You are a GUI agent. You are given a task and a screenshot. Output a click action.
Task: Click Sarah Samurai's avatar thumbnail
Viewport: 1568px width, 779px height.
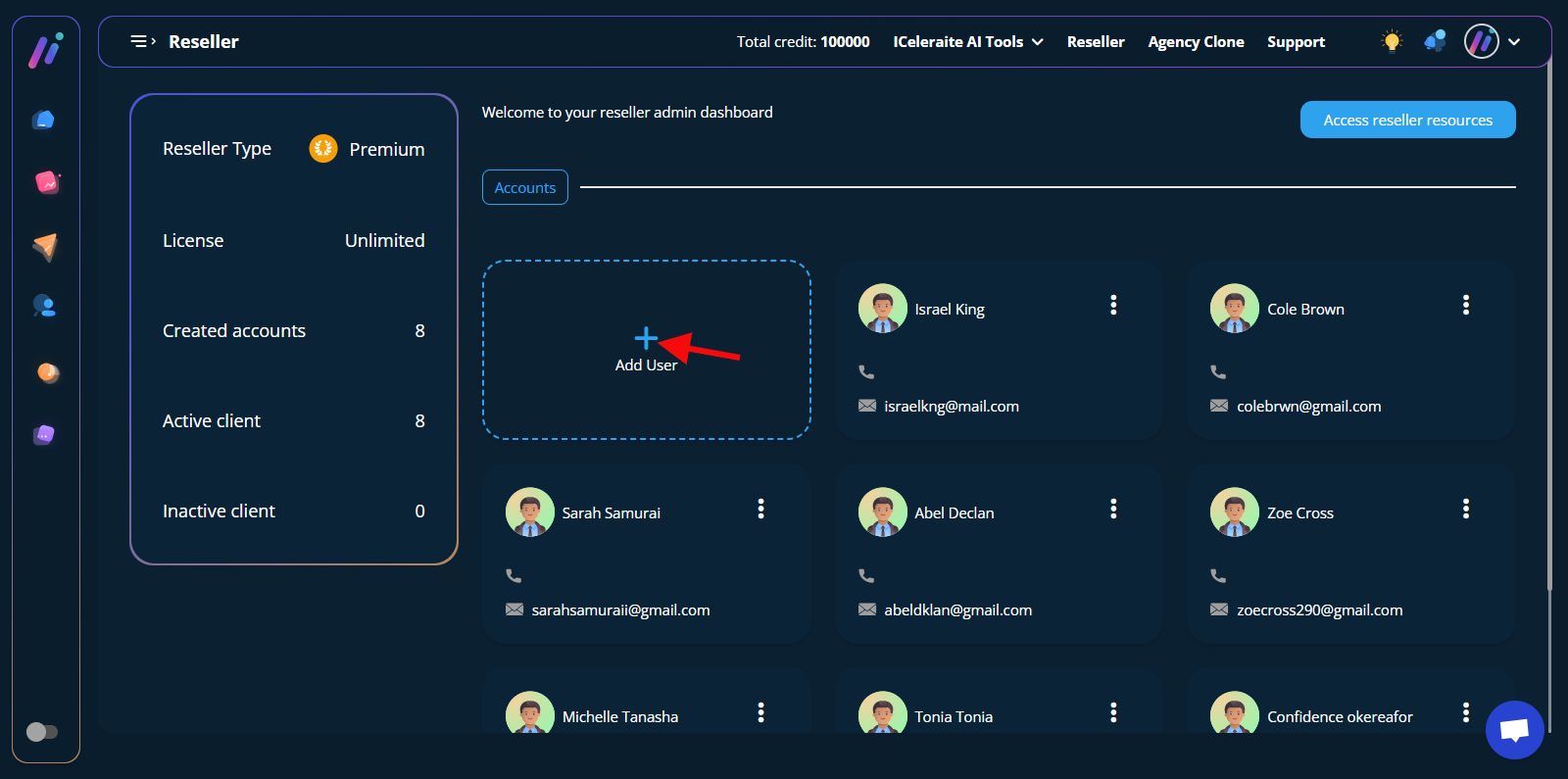click(530, 512)
